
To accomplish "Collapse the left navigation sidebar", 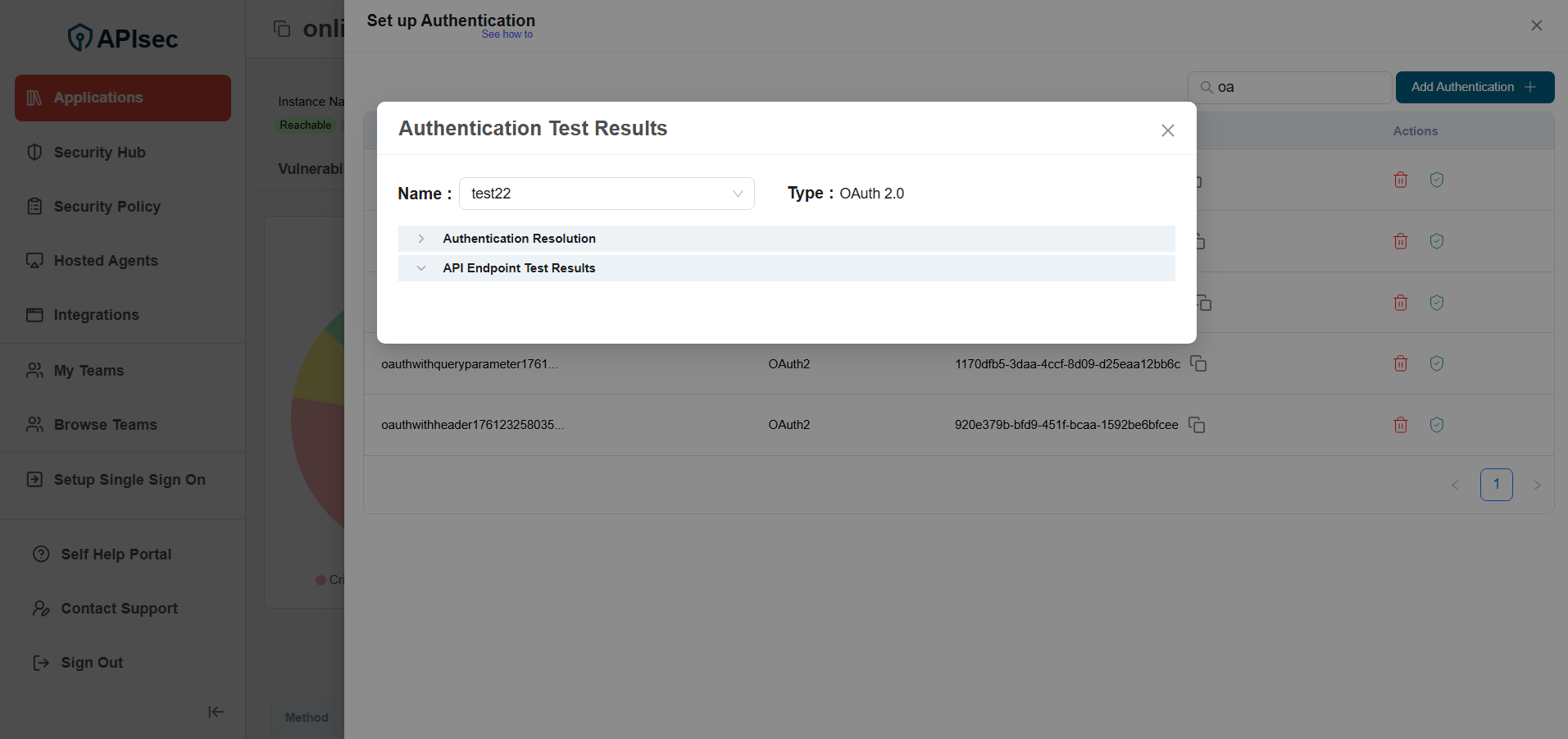I will pyautogui.click(x=215, y=712).
